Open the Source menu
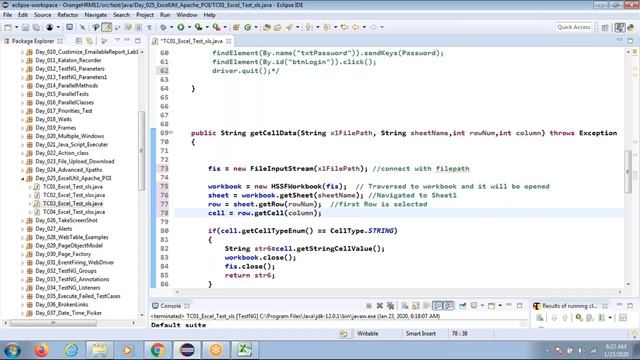 click(42, 15)
